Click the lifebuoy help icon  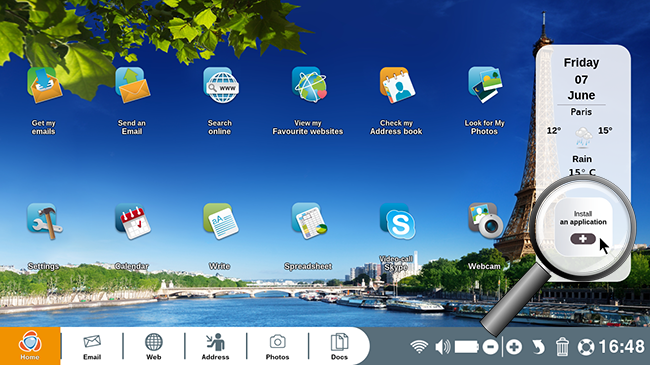tap(586, 347)
